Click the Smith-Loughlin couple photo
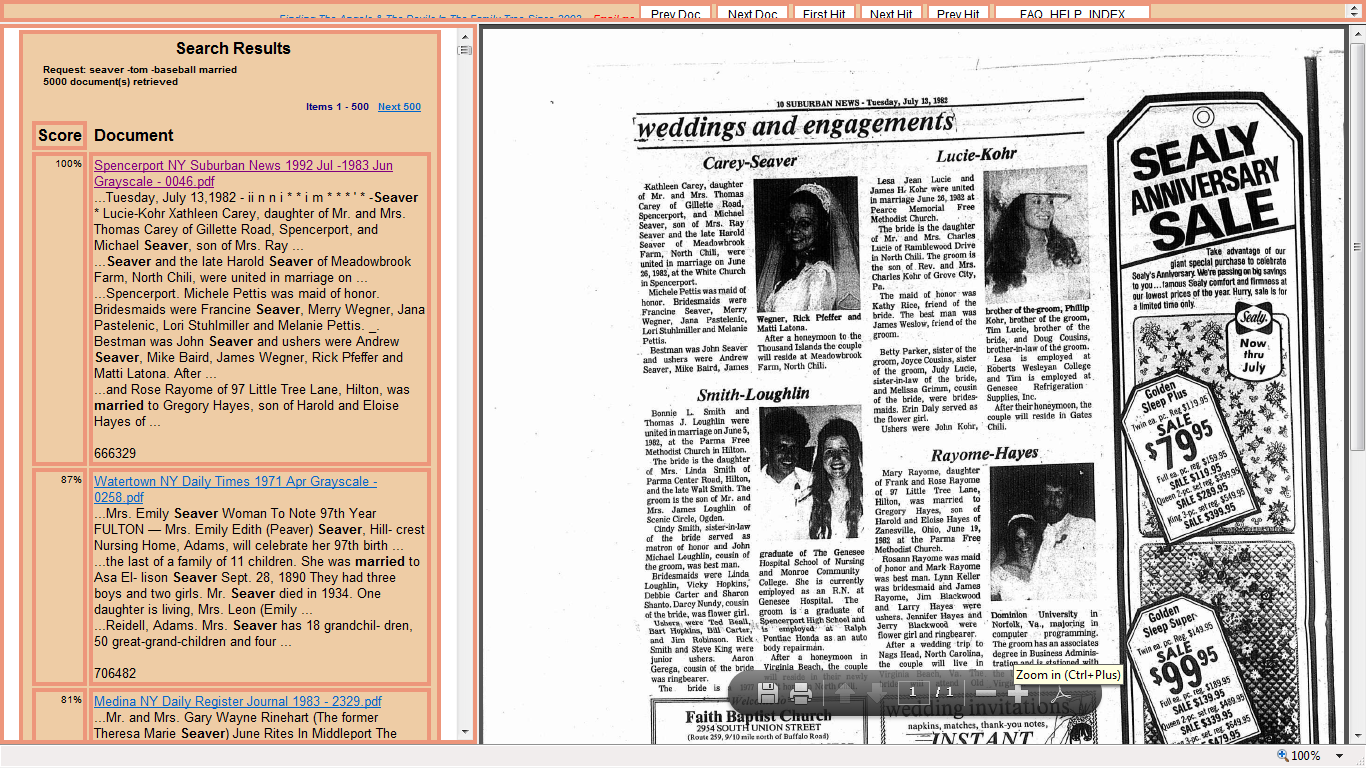This screenshot has width=1366, height=768. click(x=811, y=472)
